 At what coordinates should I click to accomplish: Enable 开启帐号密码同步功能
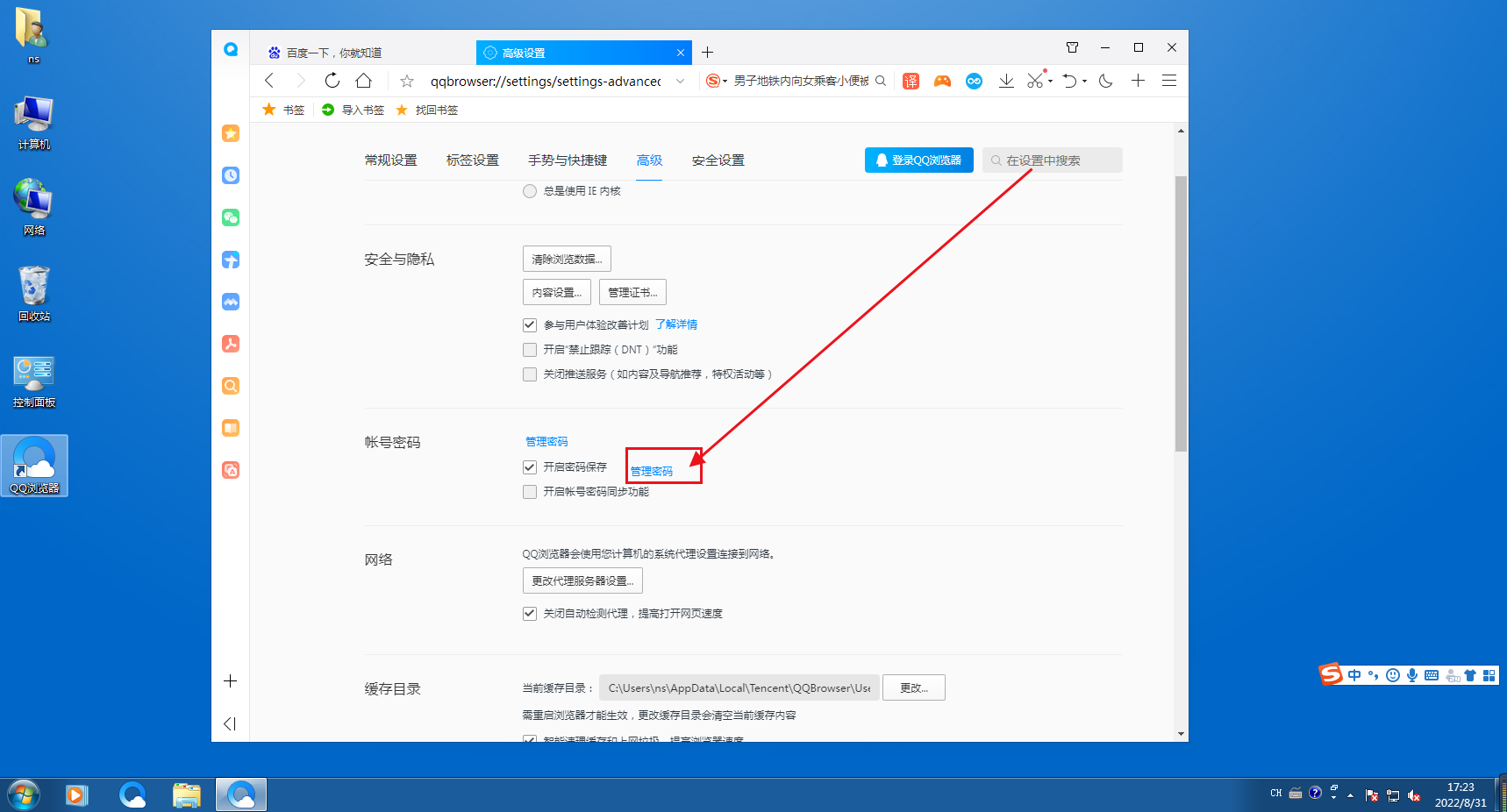[530, 492]
